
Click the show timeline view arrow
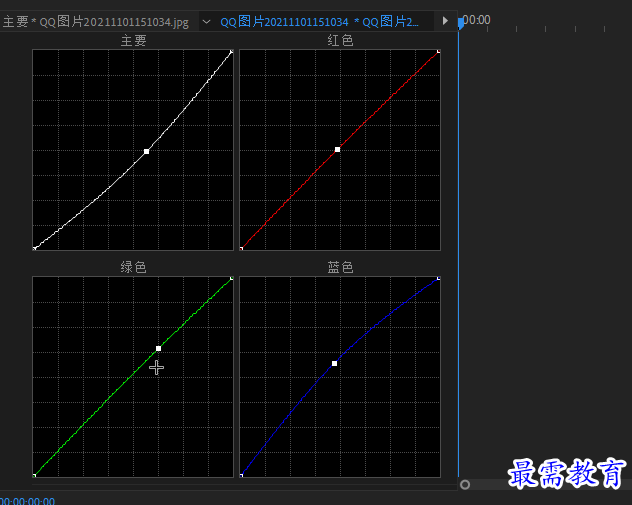point(445,21)
